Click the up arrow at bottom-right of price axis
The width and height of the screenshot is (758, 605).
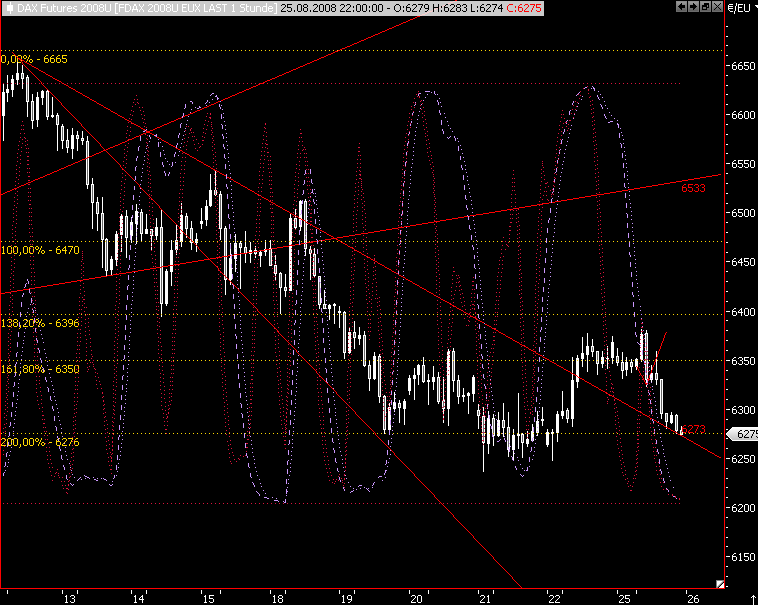[x=754, y=600]
